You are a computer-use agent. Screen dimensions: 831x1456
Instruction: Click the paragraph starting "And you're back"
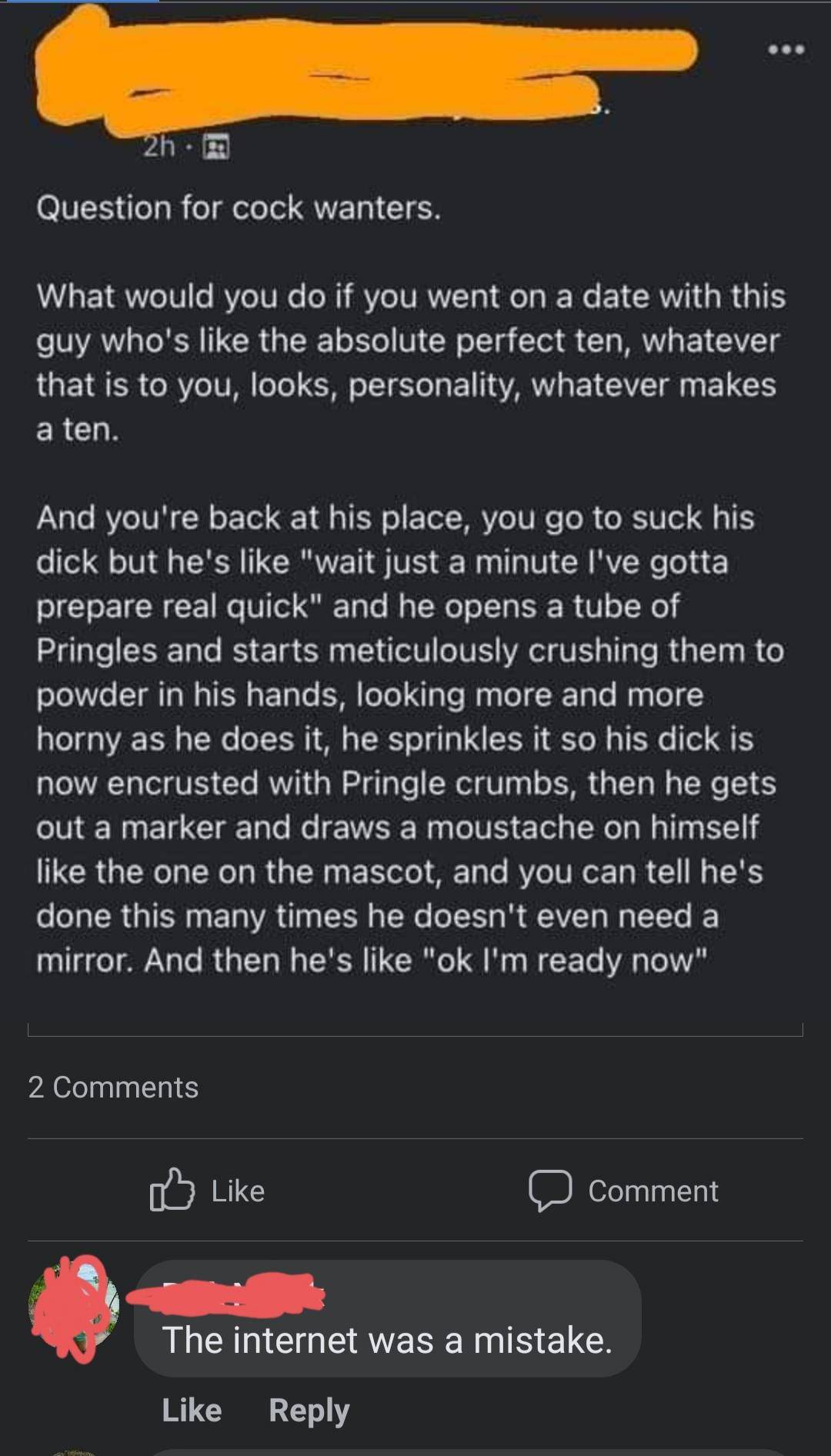coord(410,738)
